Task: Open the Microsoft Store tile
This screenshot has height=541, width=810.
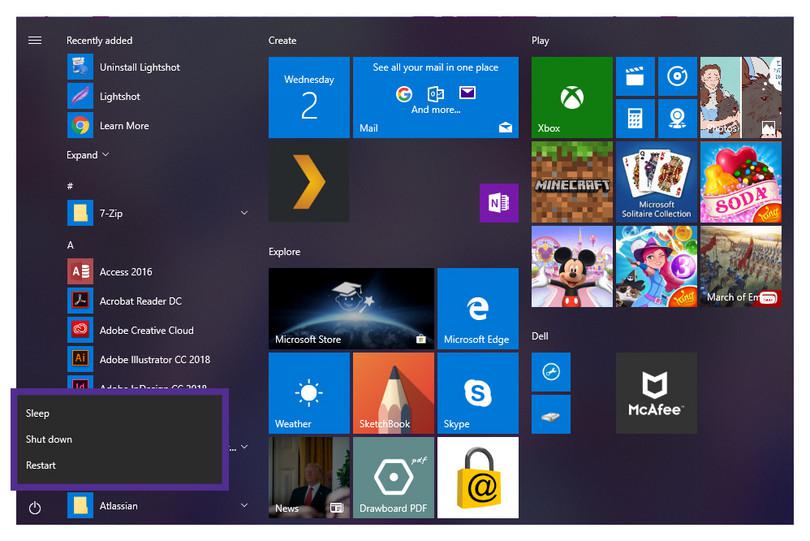Action: point(351,308)
